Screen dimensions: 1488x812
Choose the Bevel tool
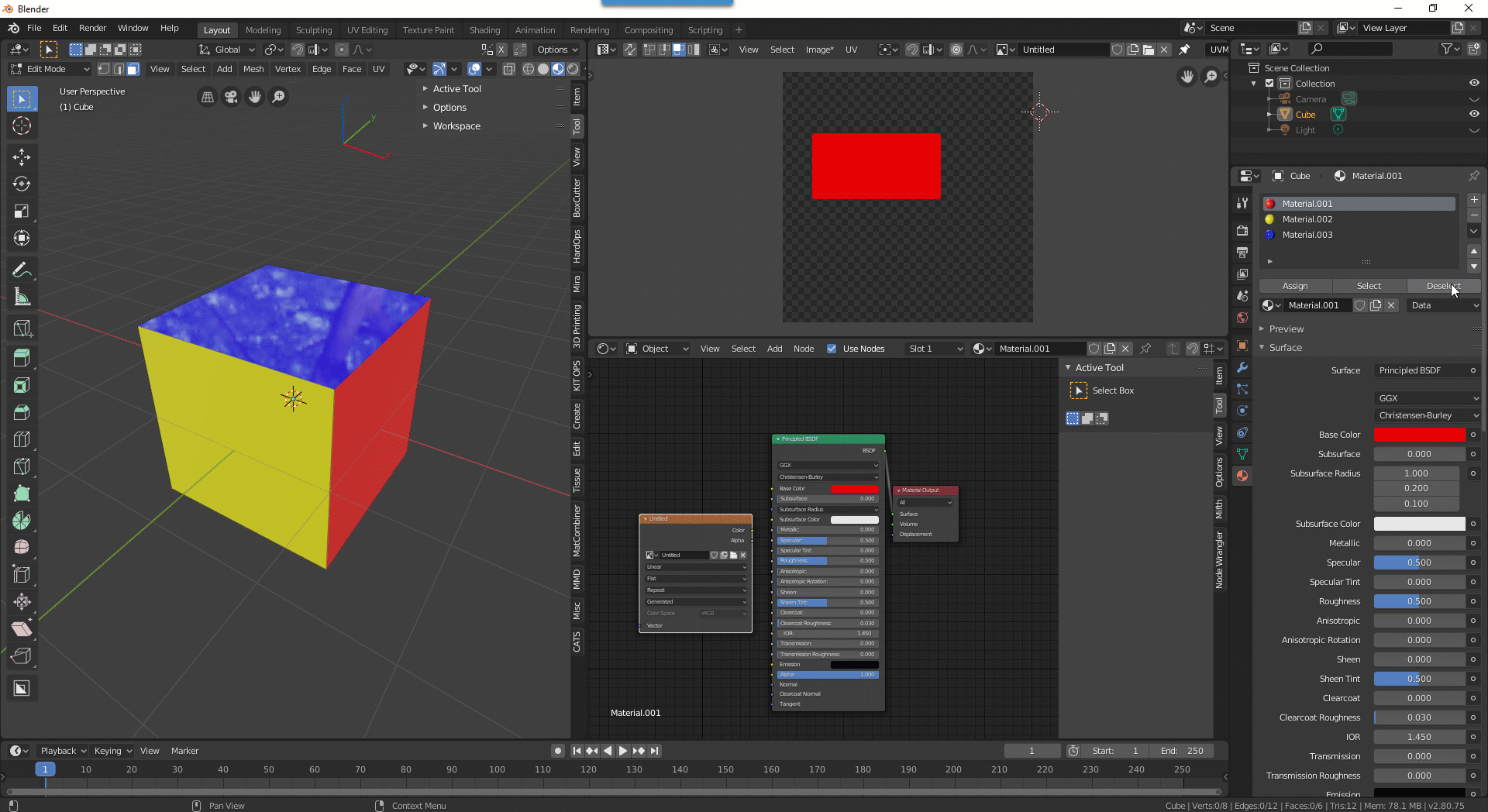click(22, 412)
